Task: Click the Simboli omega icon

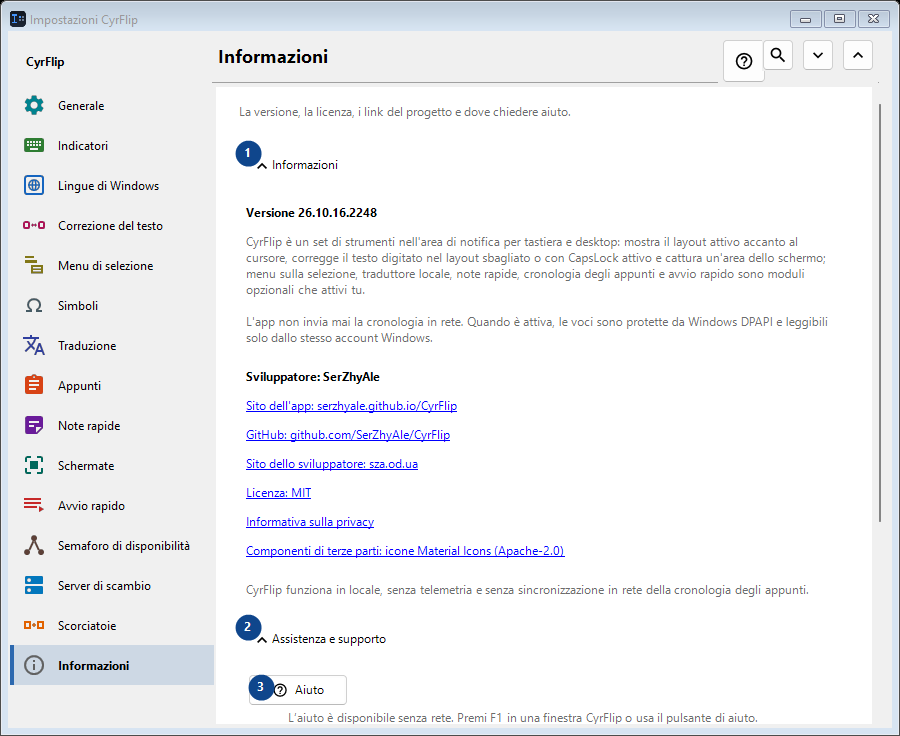Action: (x=34, y=305)
